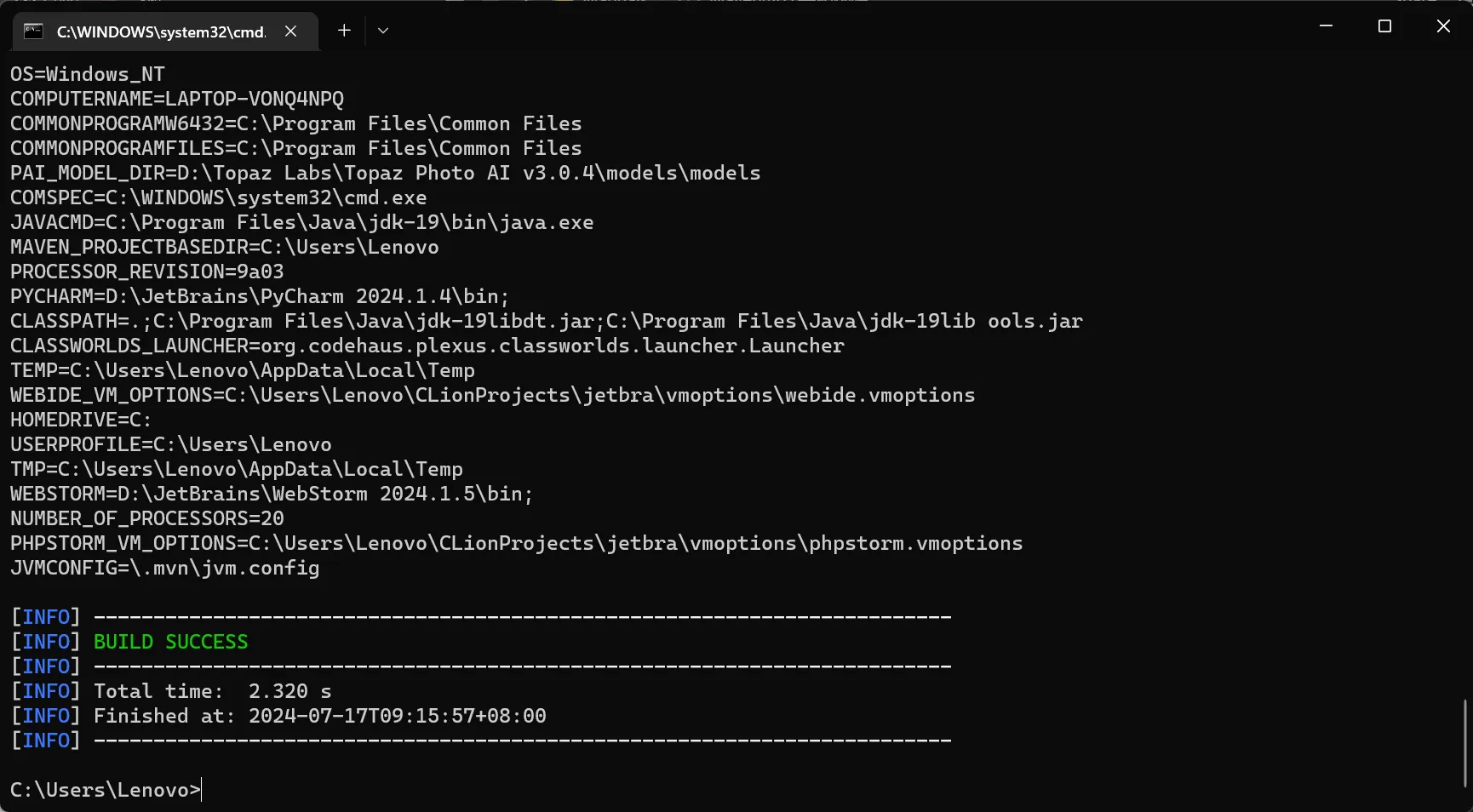Click the Total time 2.320 s line
1473x812 pixels.
pyautogui.click(x=212, y=691)
